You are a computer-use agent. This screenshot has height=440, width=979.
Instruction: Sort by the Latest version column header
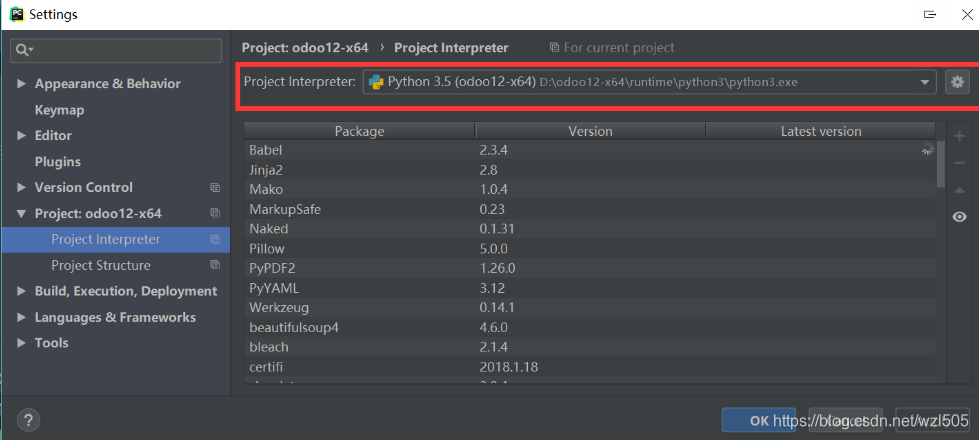tap(820, 131)
